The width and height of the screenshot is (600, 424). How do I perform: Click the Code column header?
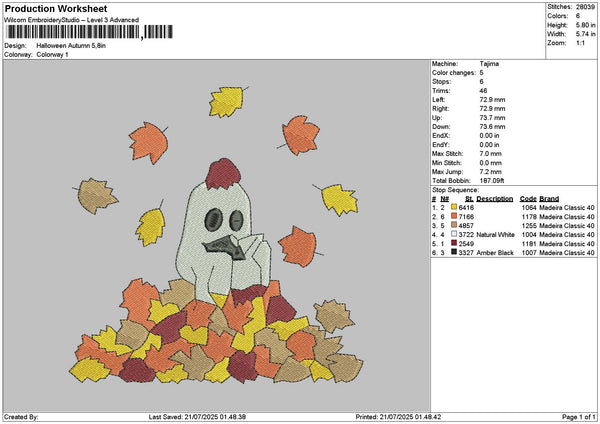(528, 198)
